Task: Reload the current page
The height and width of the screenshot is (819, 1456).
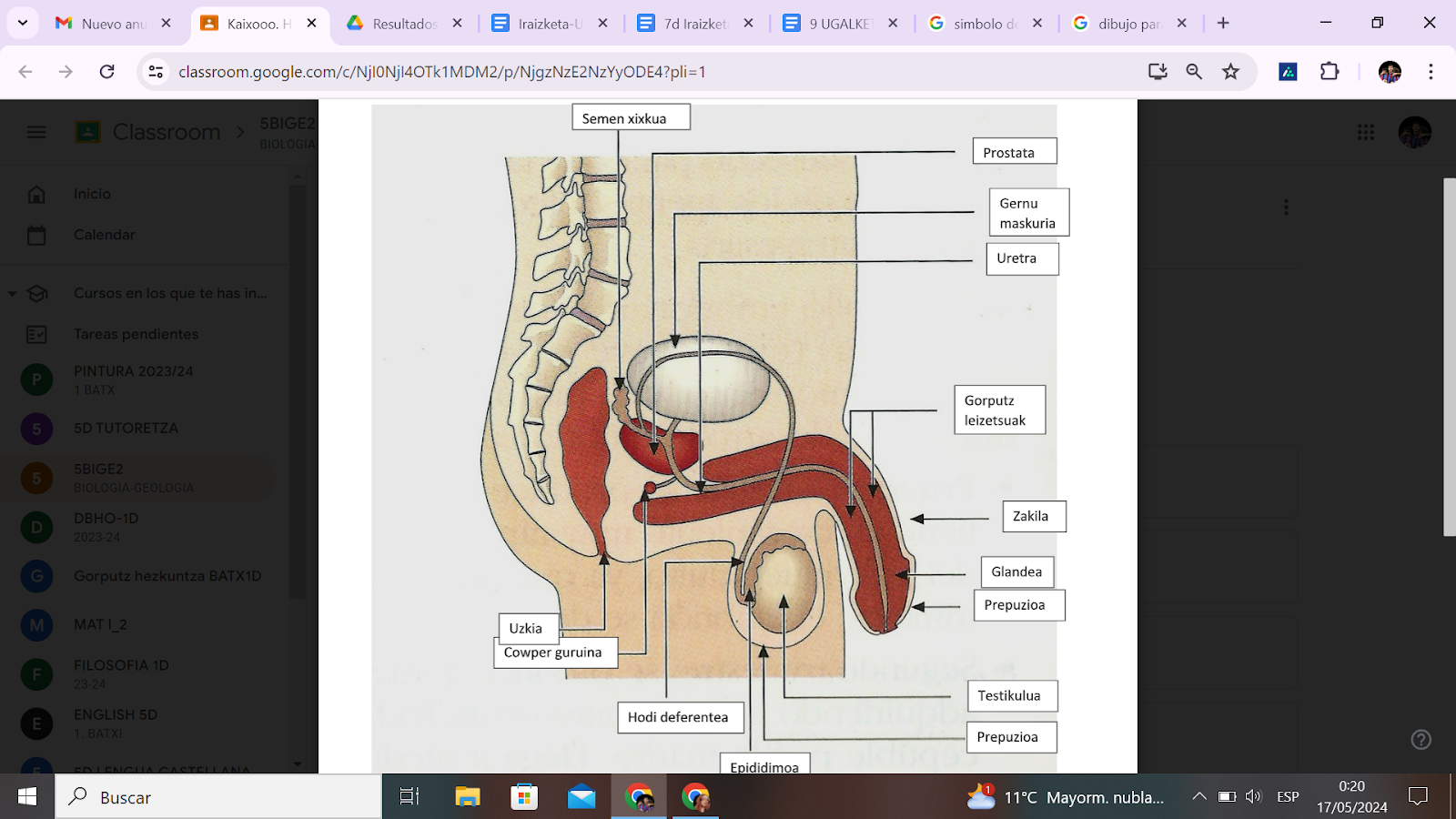Action: click(106, 71)
